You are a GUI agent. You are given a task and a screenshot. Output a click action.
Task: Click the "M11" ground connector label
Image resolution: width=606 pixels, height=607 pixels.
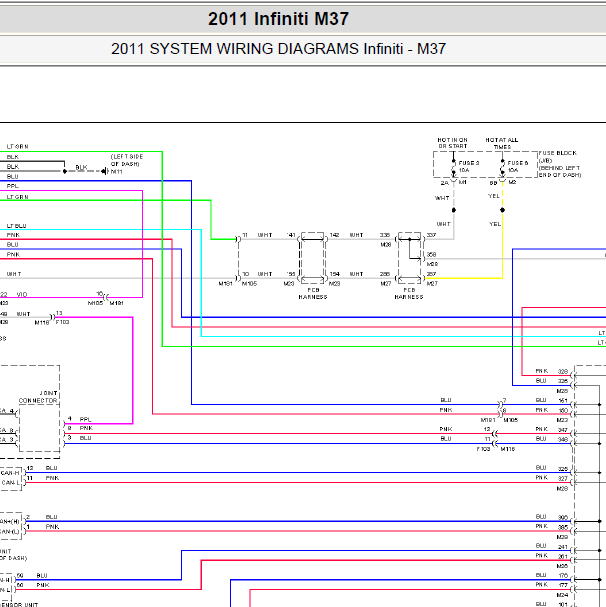tap(117, 171)
